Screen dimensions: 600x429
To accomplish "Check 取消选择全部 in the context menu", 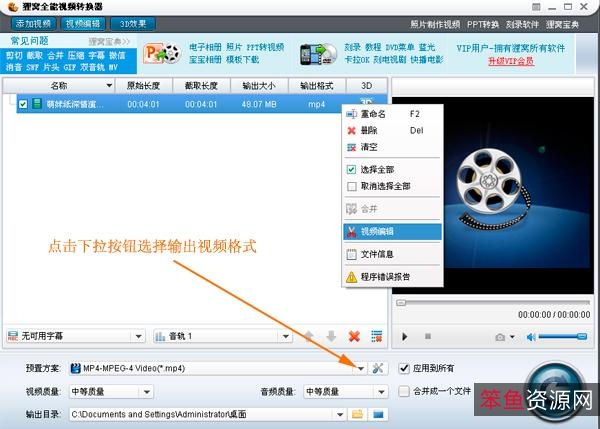I will pos(393,186).
